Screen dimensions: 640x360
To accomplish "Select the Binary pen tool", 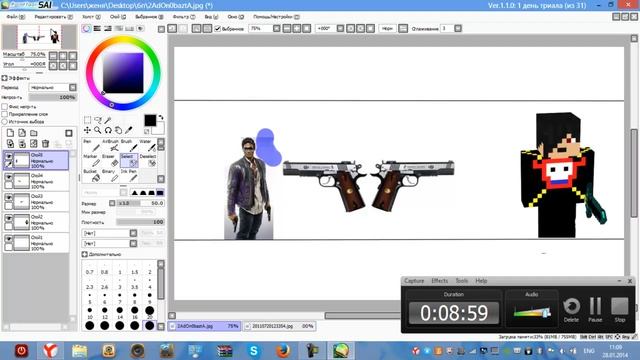I will point(110,176).
